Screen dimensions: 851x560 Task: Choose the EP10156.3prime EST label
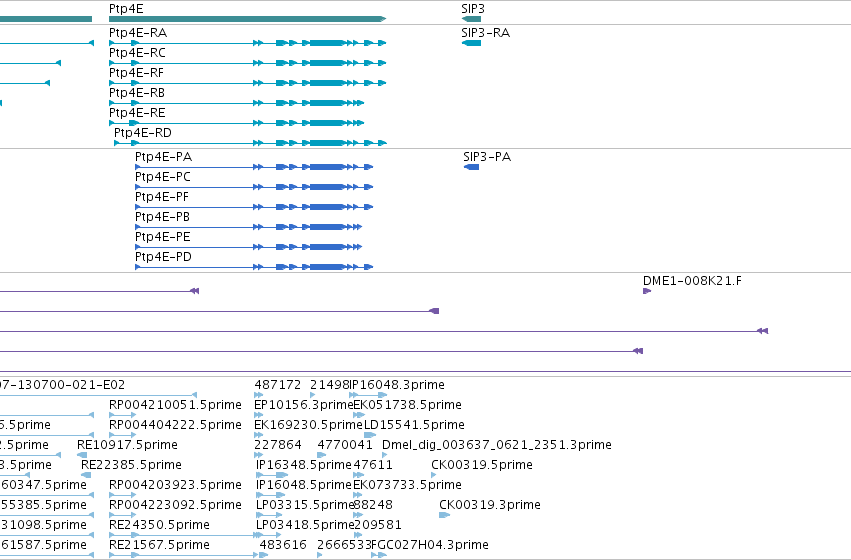pyautogui.click(x=304, y=405)
